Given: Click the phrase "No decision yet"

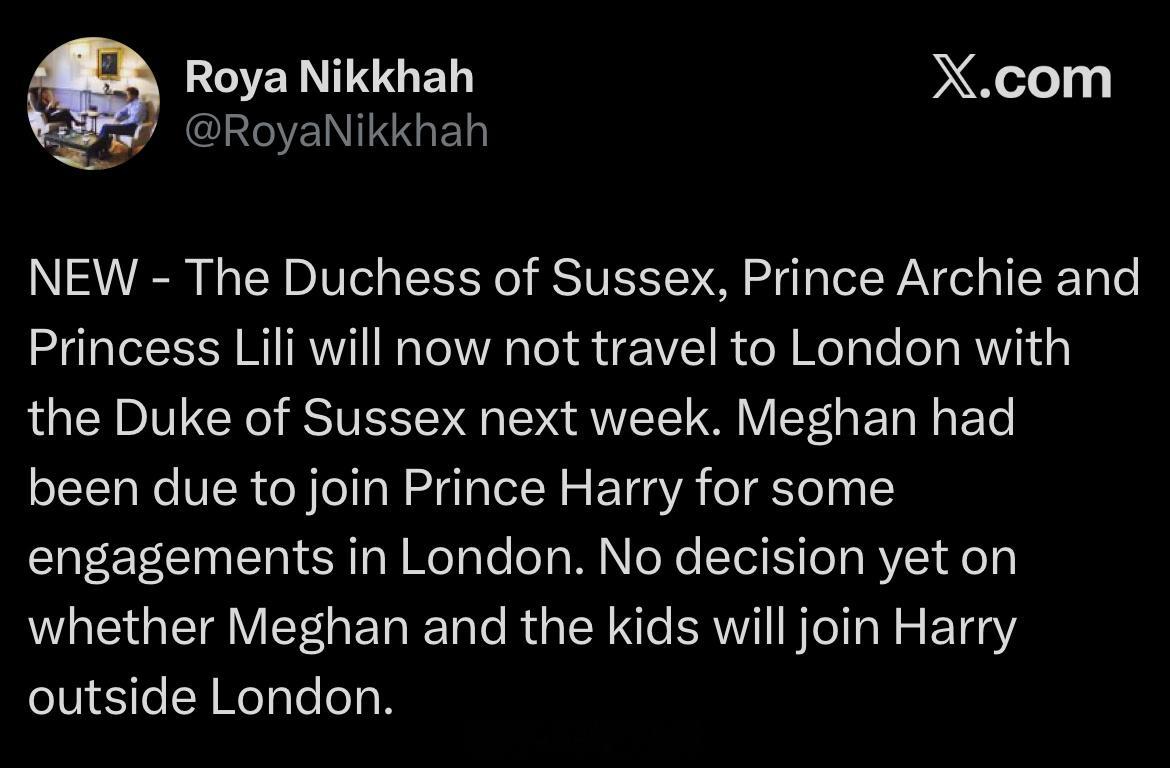Looking at the screenshot, I should [772, 558].
